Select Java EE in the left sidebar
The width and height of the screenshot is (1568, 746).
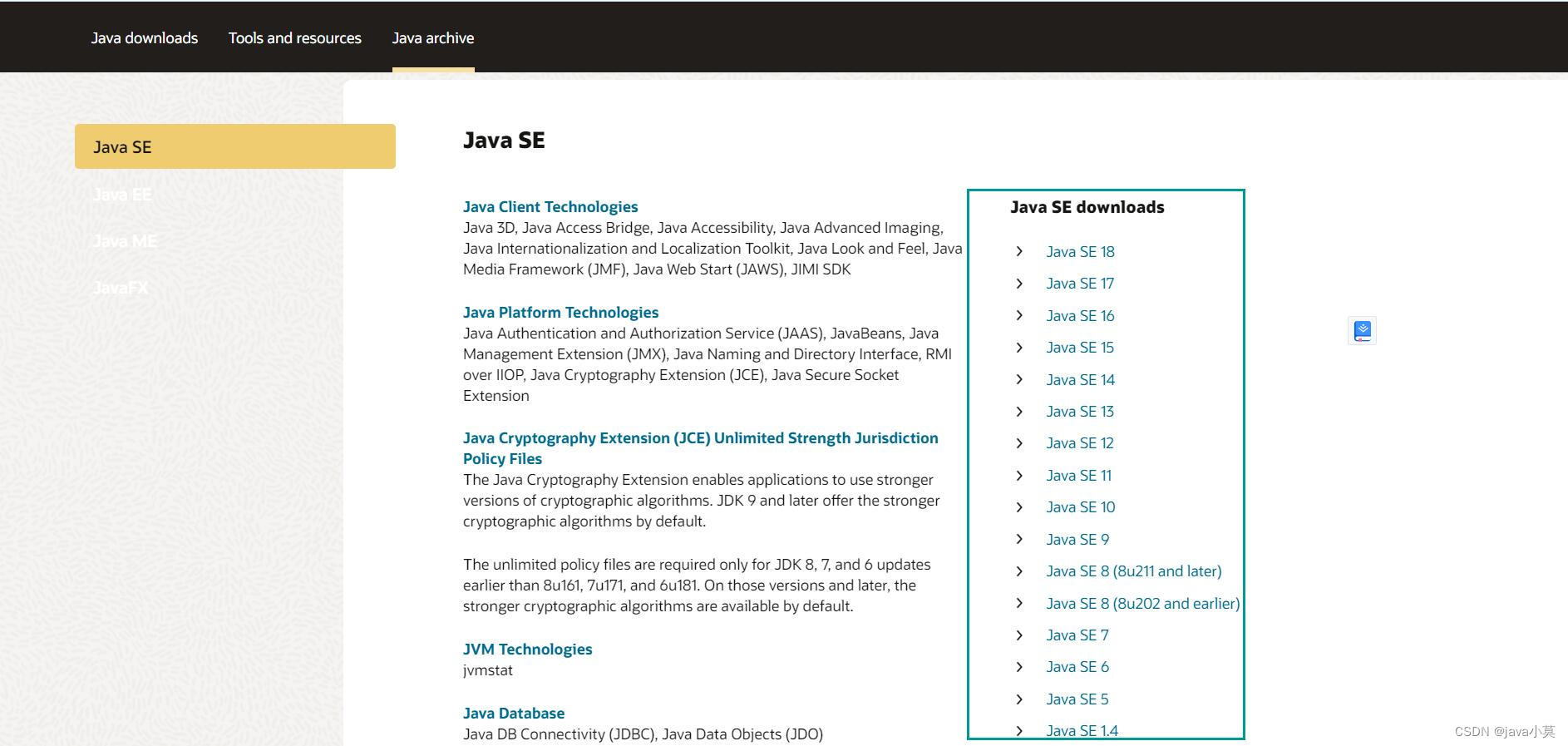click(x=122, y=195)
